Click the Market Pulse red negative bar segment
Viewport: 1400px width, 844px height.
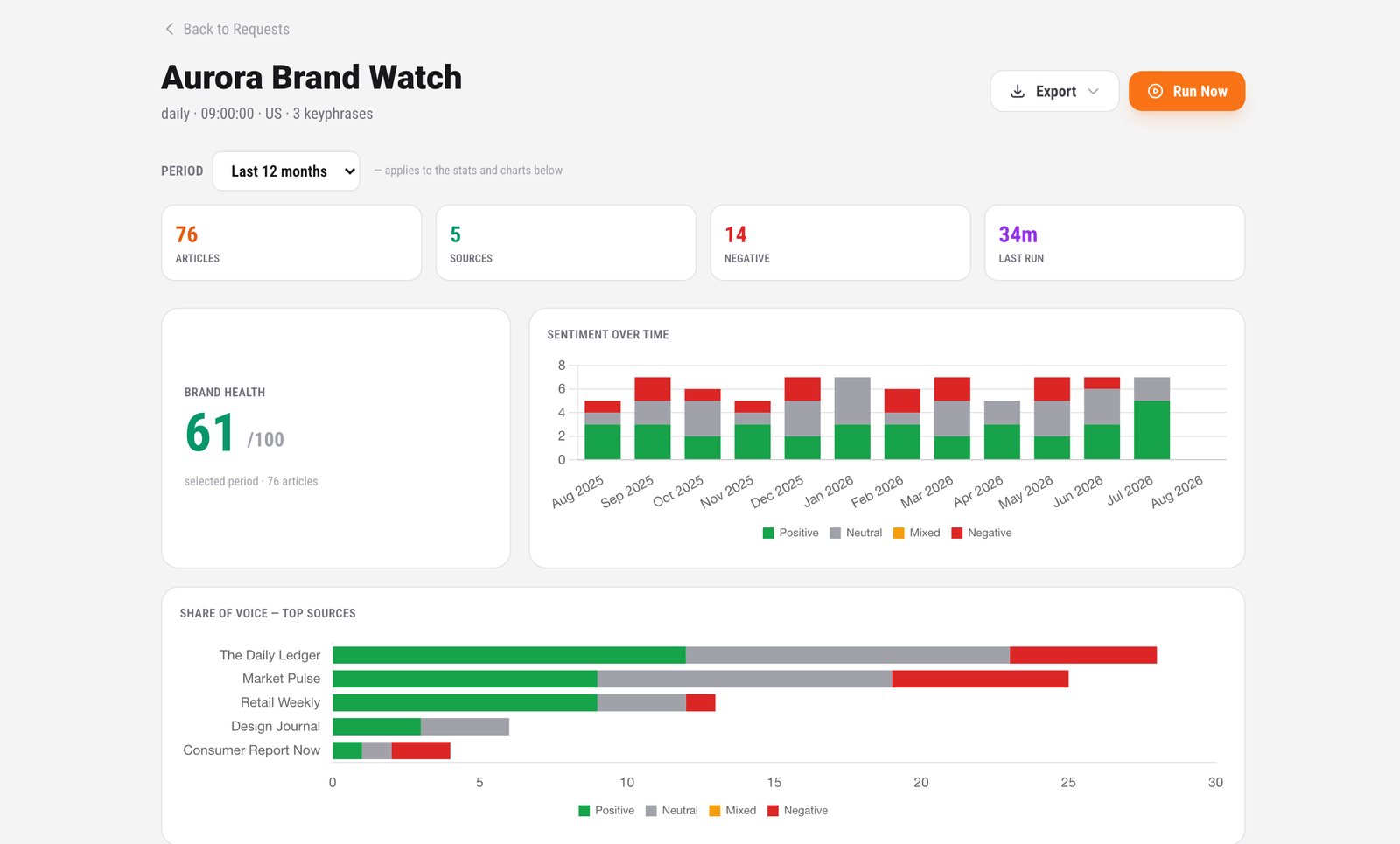pos(980,679)
